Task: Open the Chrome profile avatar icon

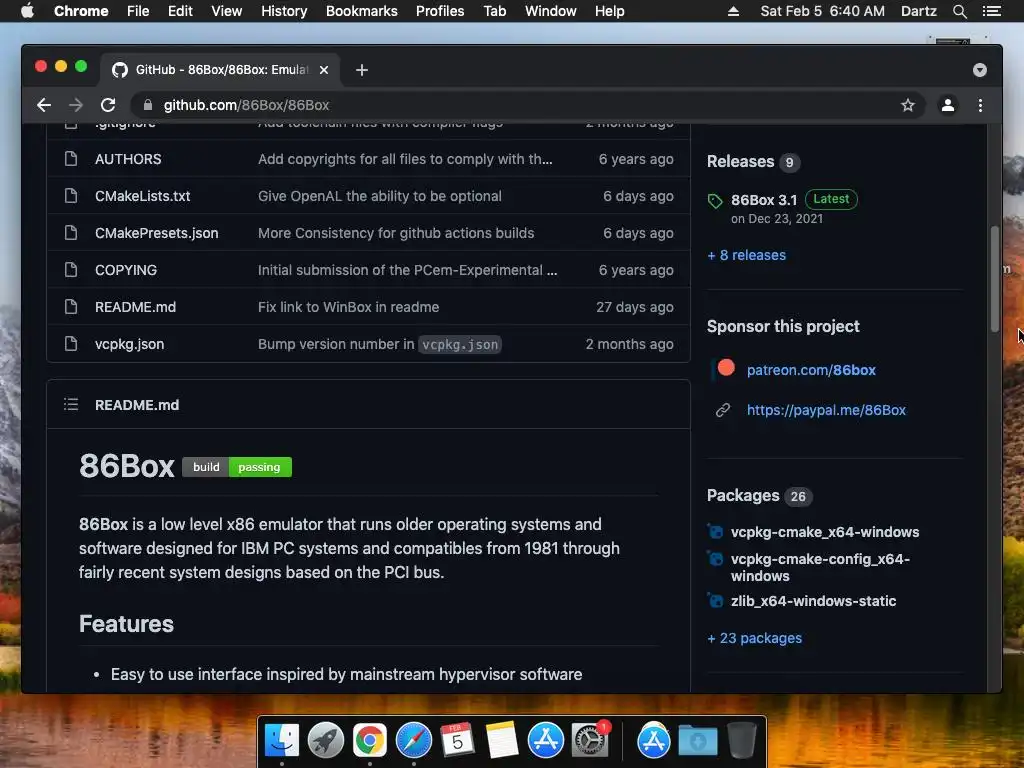Action: (948, 105)
